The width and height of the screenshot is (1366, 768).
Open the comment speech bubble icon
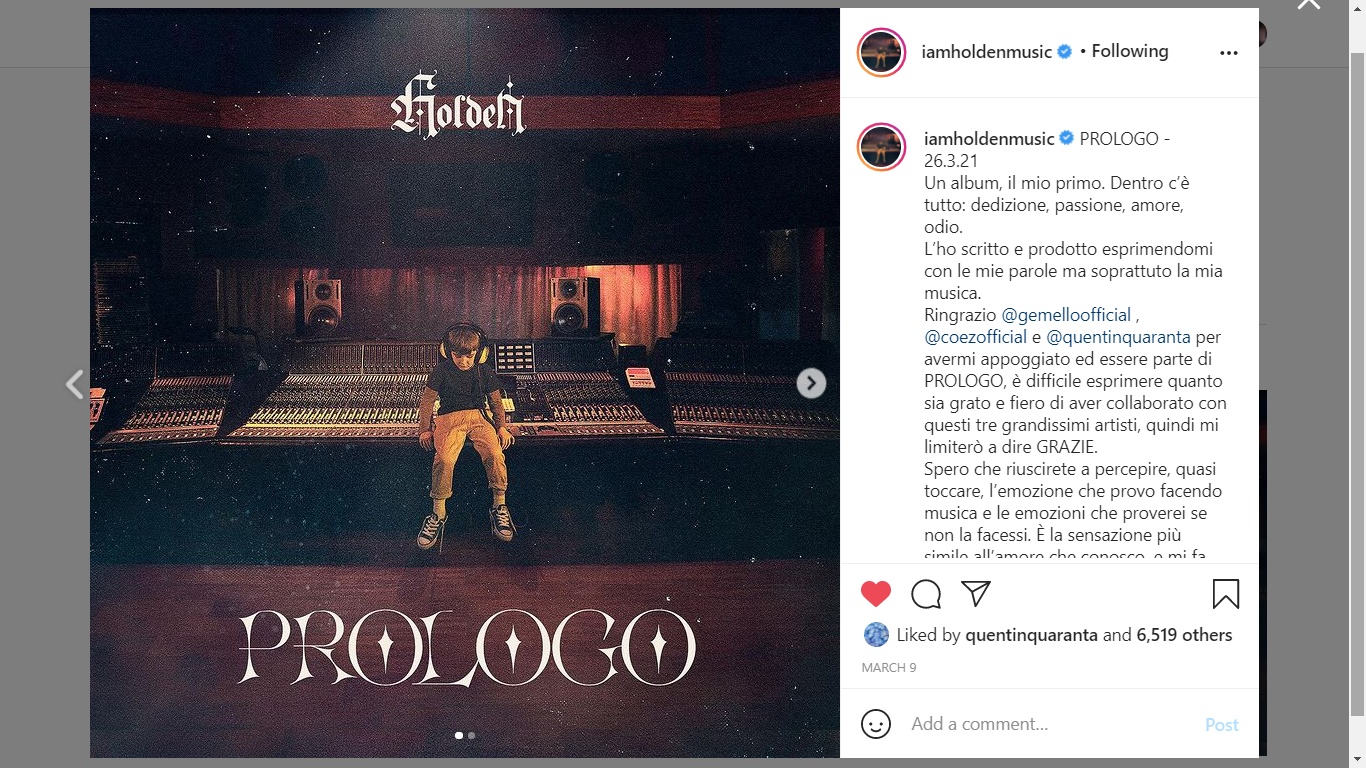pyautogui.click(x=926, y=594)
